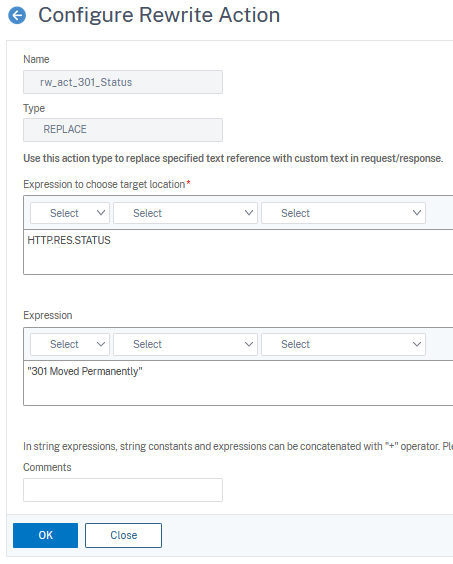Click the Configure Rewrite Action heading

coord(159,15)
